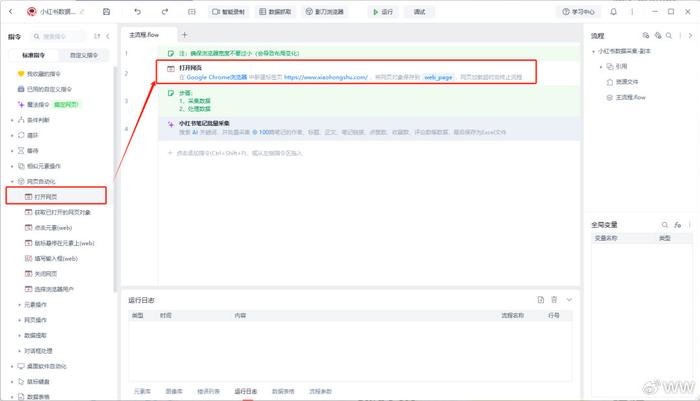Select the green note on line 1
The height and width of the screenshot is (401, 700).
pyautogui.click(x=368, y=53)
